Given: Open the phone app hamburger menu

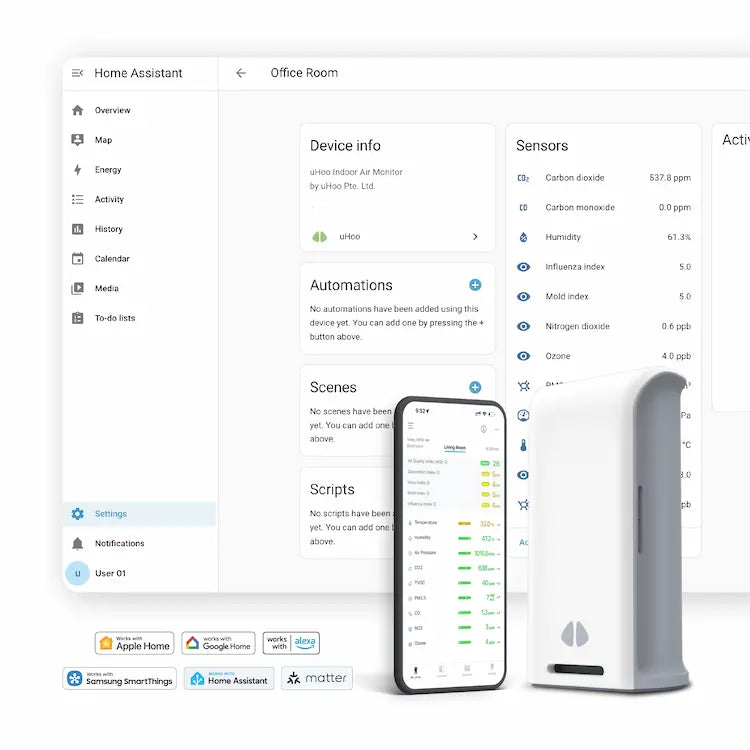Looking at the screenshot, I should pyautogui.click(x=410, y=425).
